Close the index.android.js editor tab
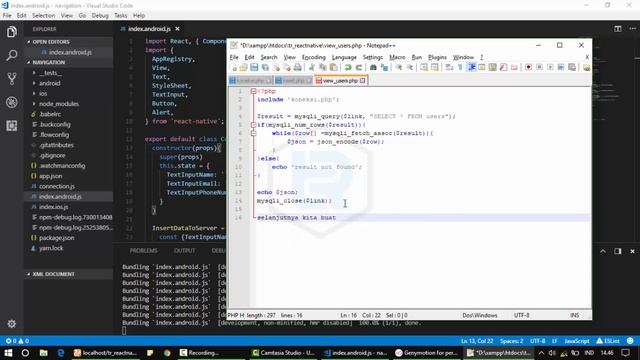The image size is (640, 360). click(177, 29)
